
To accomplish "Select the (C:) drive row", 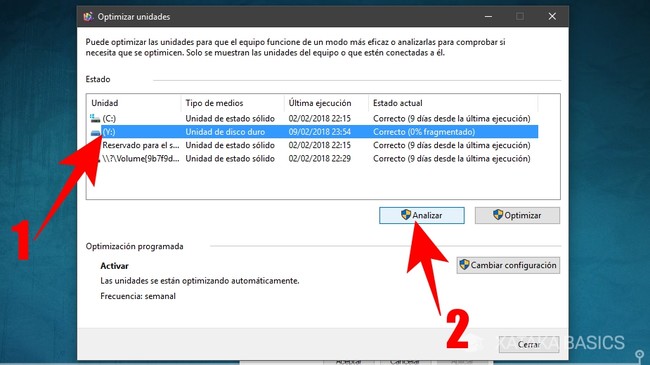I will 313,119.
